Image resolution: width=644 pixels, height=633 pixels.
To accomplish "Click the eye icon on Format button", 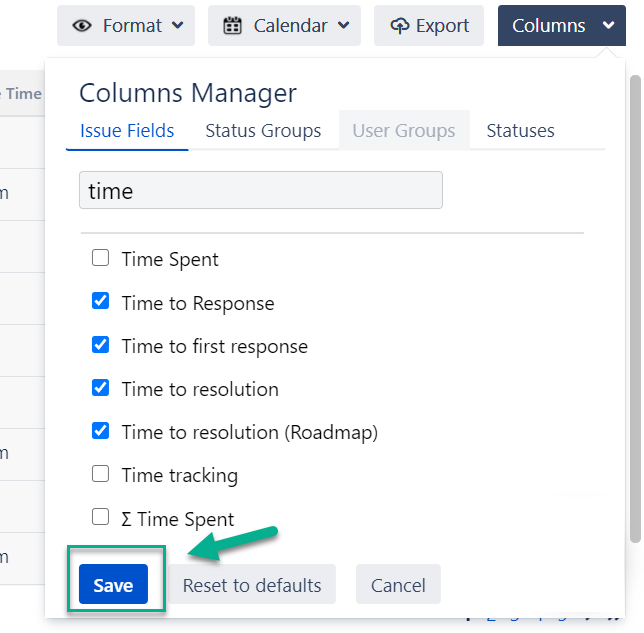I will point(82,26).
